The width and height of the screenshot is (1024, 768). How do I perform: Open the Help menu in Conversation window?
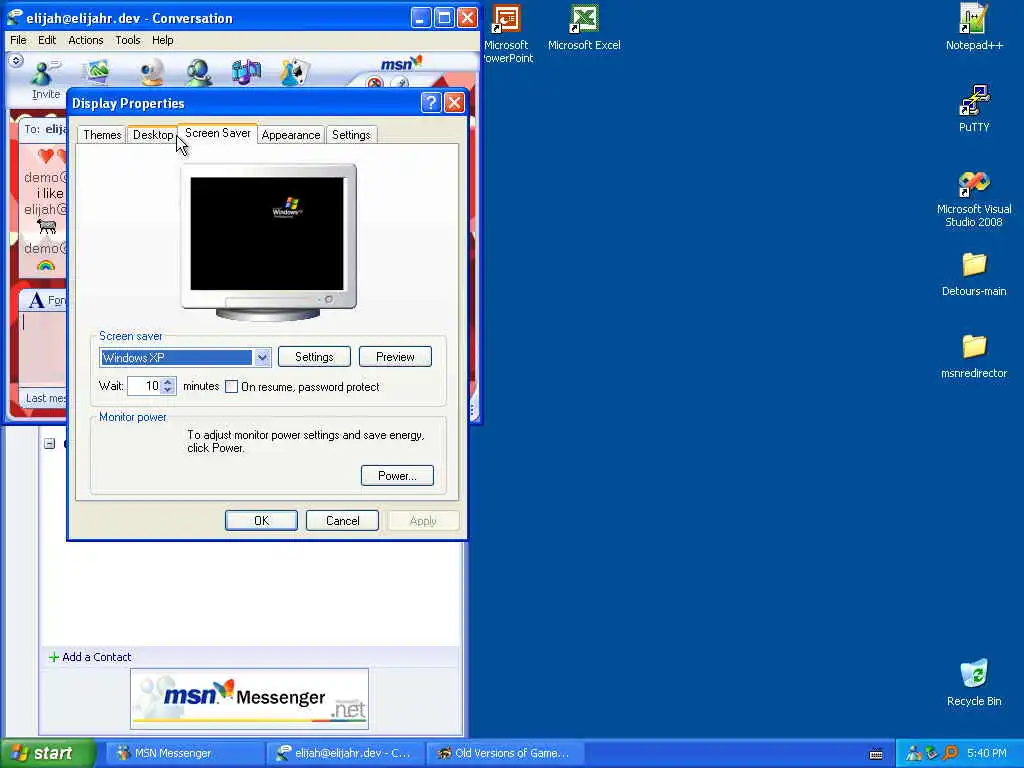pos(163,40)
